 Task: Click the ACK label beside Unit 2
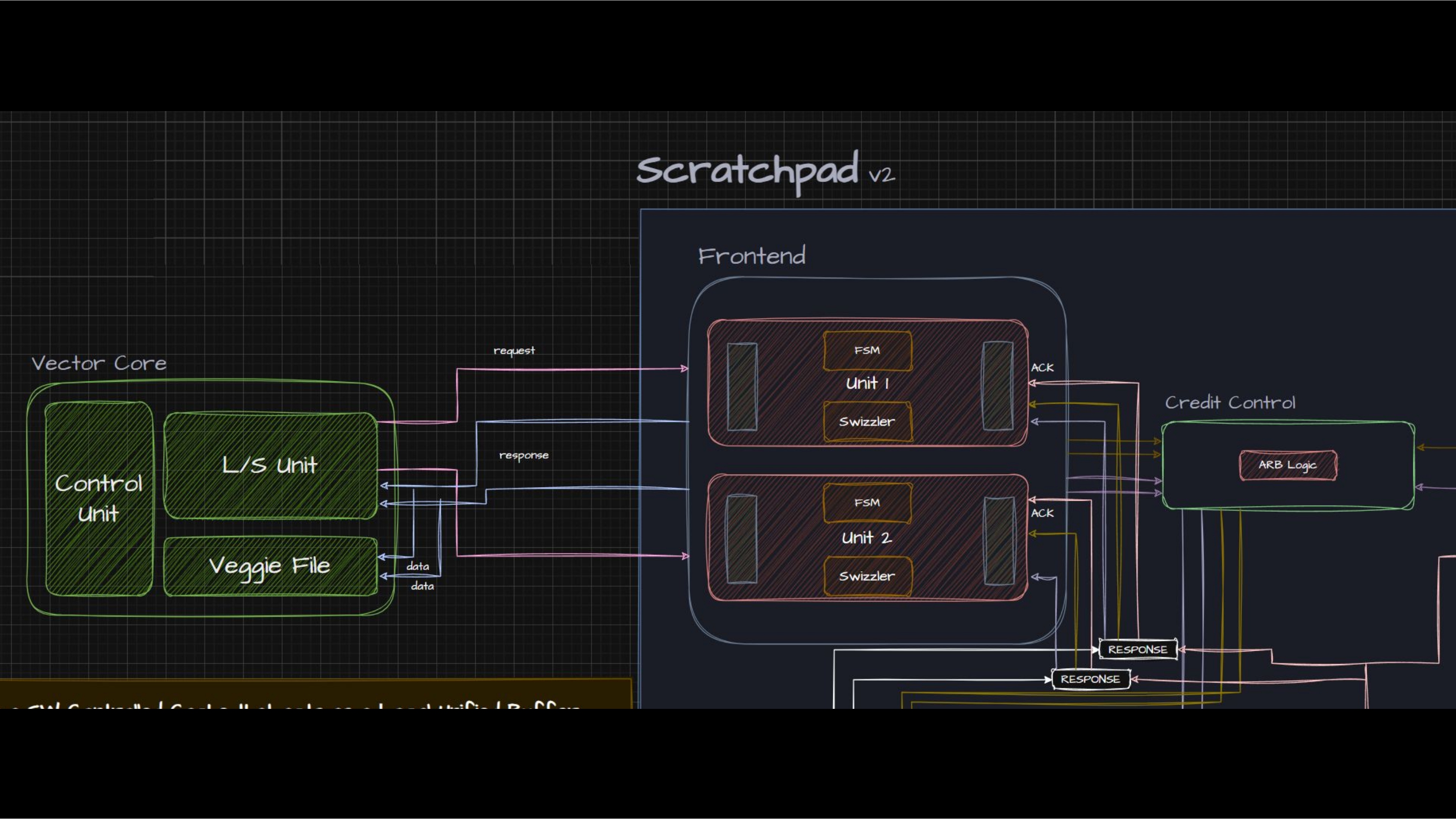[x=1042, y=513]
